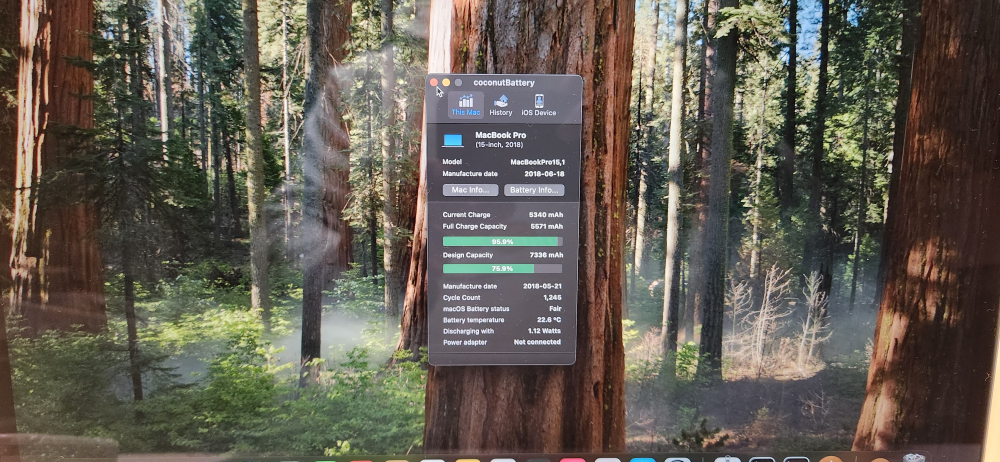Open the History tab

tap(501, 105)
